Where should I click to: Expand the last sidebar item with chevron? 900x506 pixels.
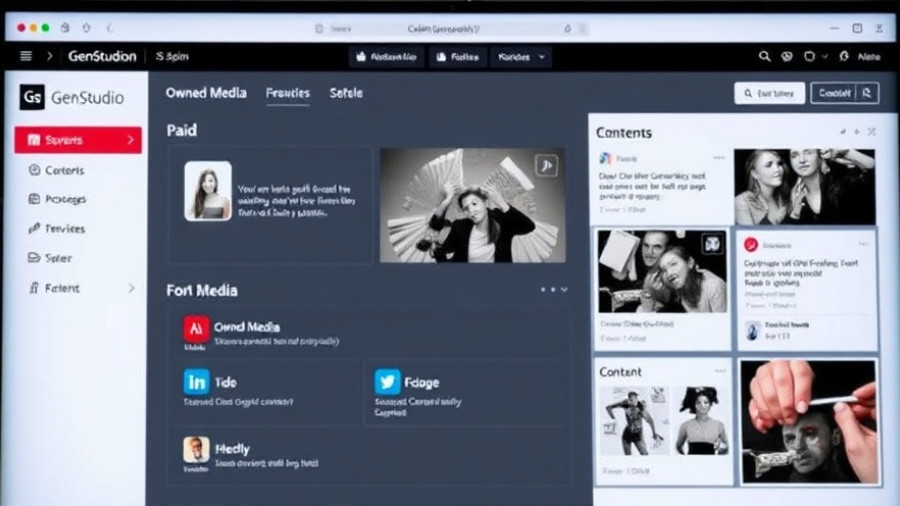130,288
